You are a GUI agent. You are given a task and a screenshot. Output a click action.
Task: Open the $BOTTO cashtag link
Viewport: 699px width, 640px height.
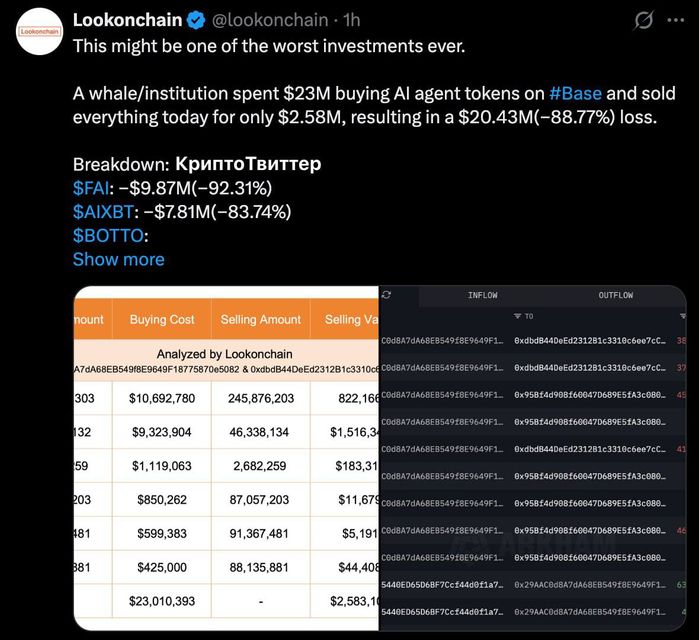[x=108, y=235]
